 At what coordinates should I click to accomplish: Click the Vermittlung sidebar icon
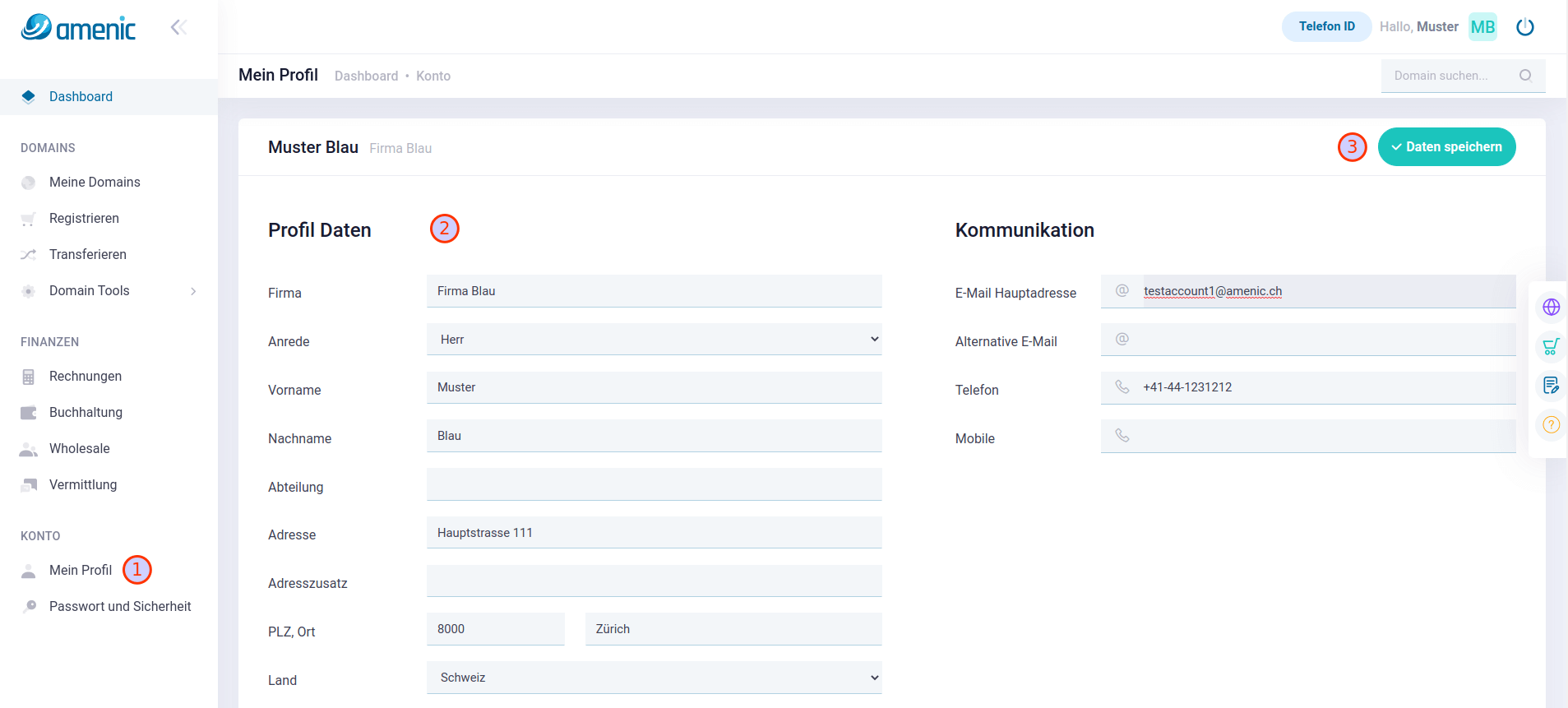point(29,485)
